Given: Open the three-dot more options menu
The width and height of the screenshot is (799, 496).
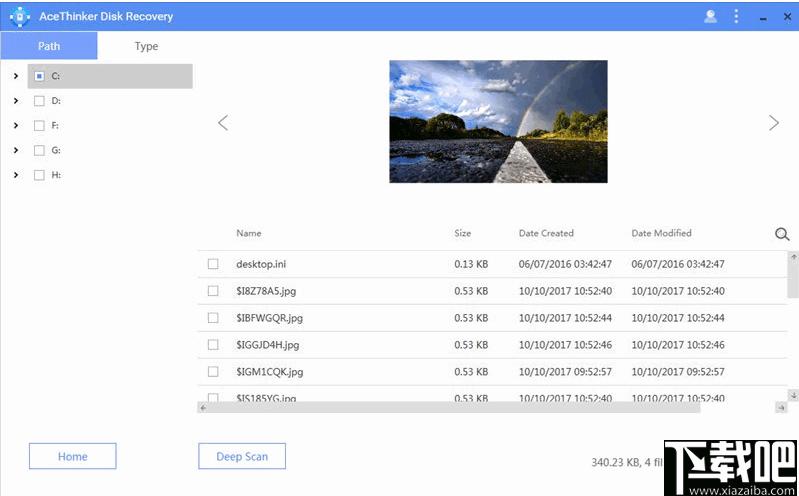Looking at the screenshot, I should [x=737, y=16].
